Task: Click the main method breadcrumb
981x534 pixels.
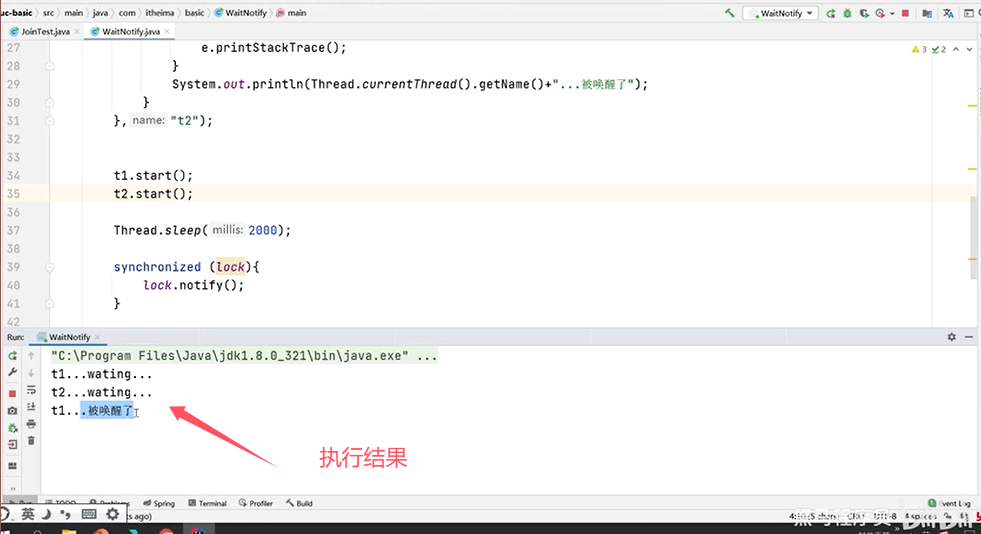Action: point(292,13)
